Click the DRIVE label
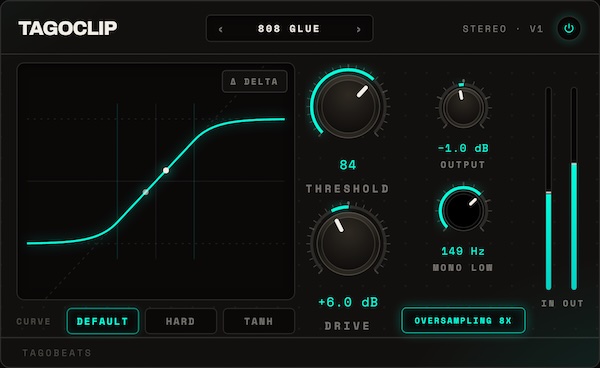Viewport: 600px width, 368px height. tap(347, 326)
